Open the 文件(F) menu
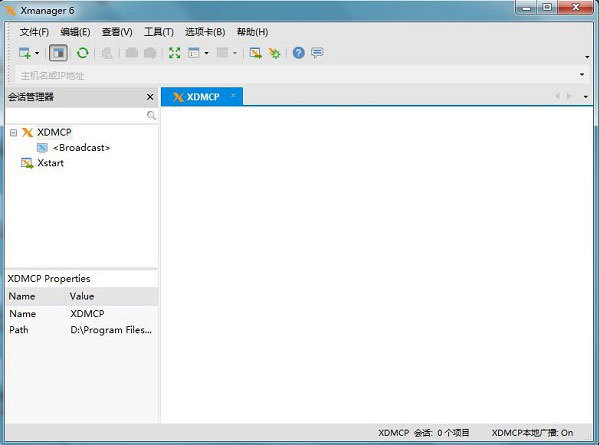 tap(34, 32)
